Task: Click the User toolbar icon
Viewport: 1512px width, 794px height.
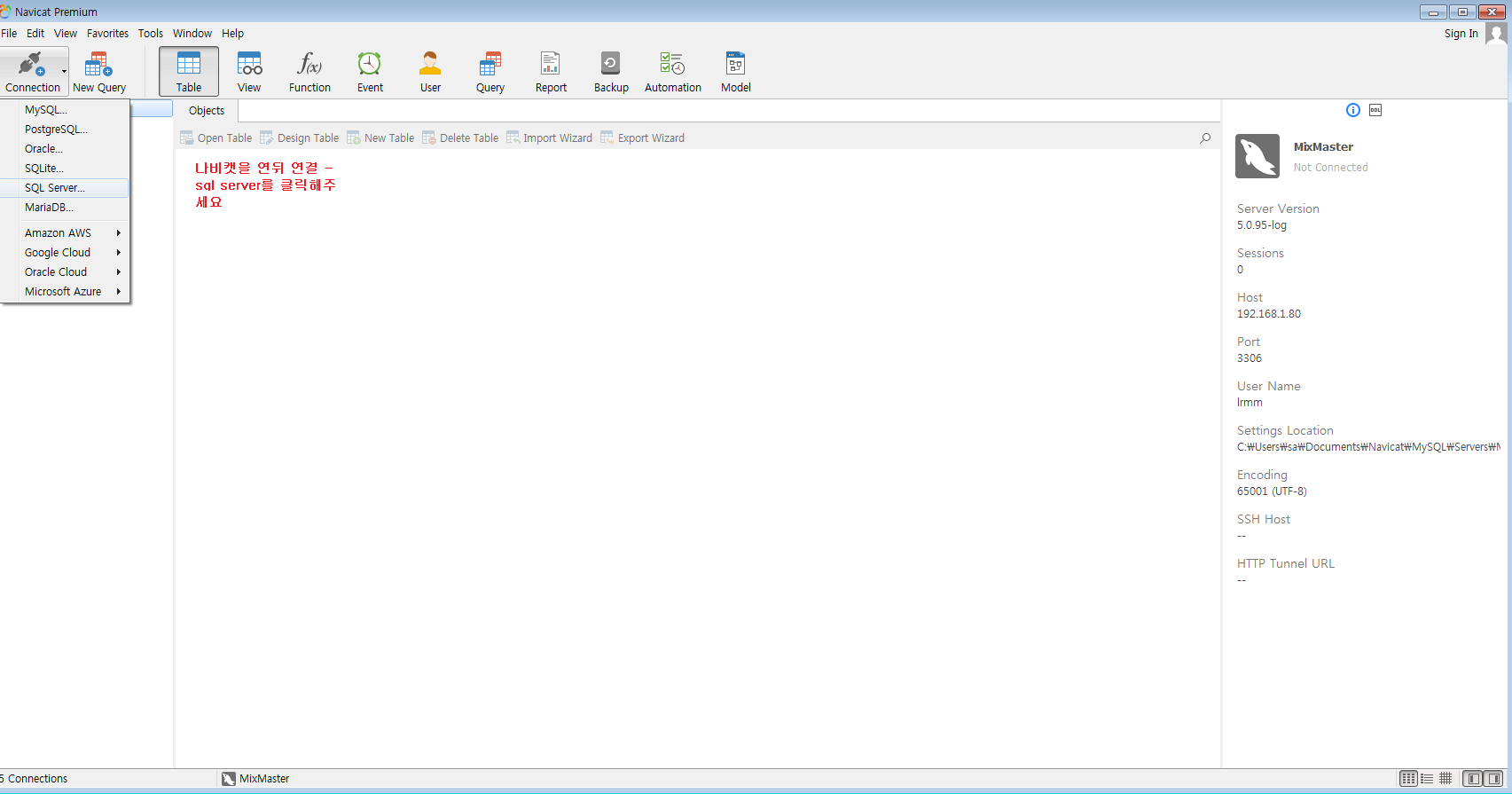Action: tap(430, 72)
